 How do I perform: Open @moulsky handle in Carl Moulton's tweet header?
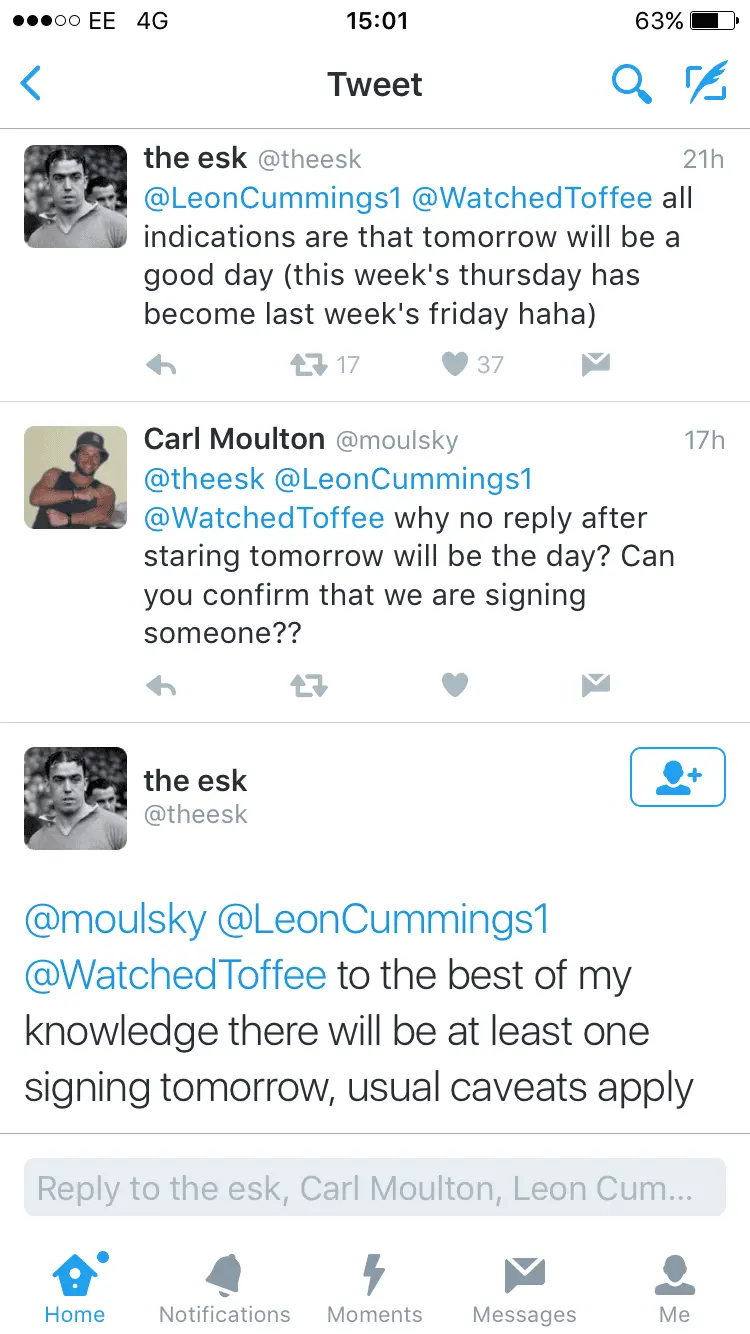(396, 440)
